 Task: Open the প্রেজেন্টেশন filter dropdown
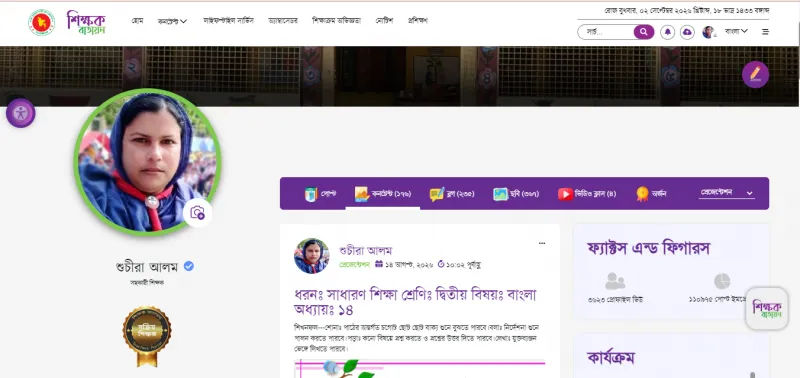[727, 193]
